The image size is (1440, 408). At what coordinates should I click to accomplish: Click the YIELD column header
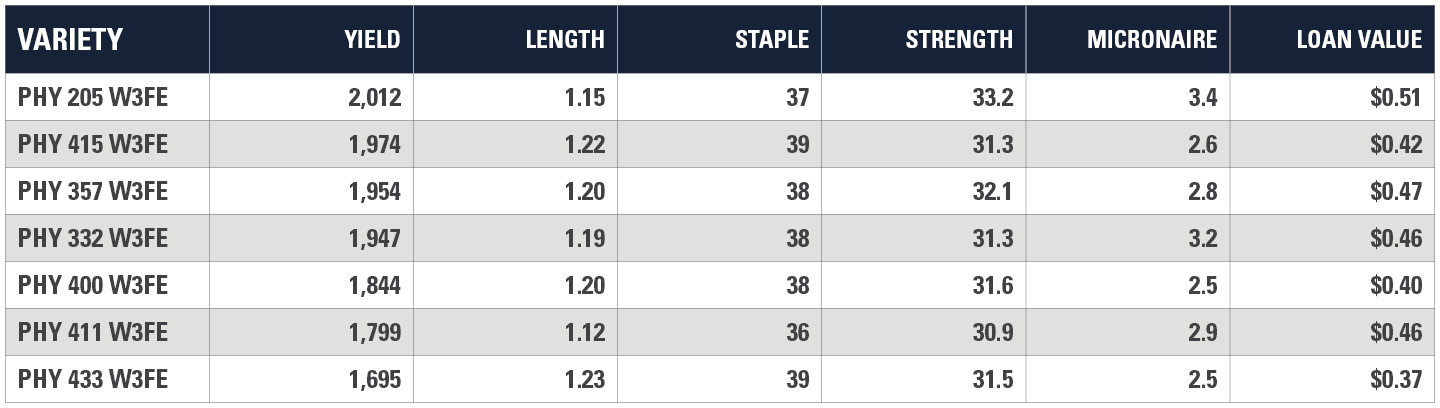tap(372, 39)
